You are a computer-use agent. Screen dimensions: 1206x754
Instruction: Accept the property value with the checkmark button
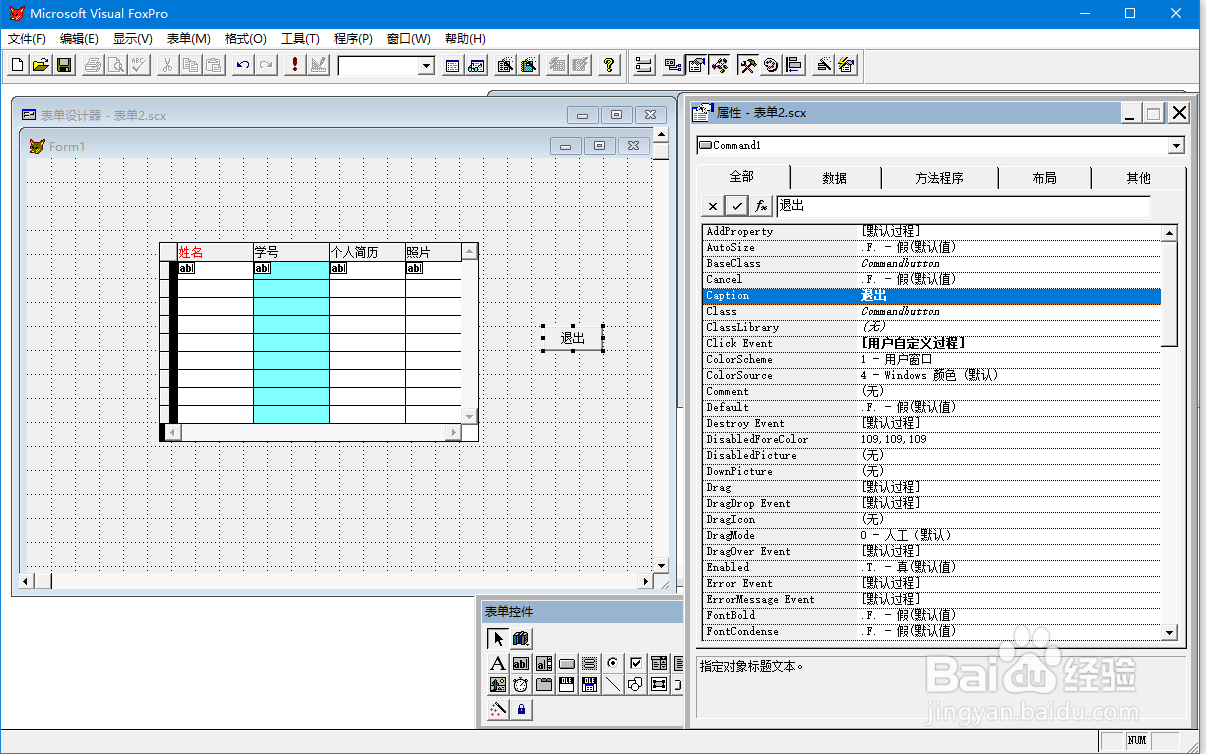coord(737,206)
